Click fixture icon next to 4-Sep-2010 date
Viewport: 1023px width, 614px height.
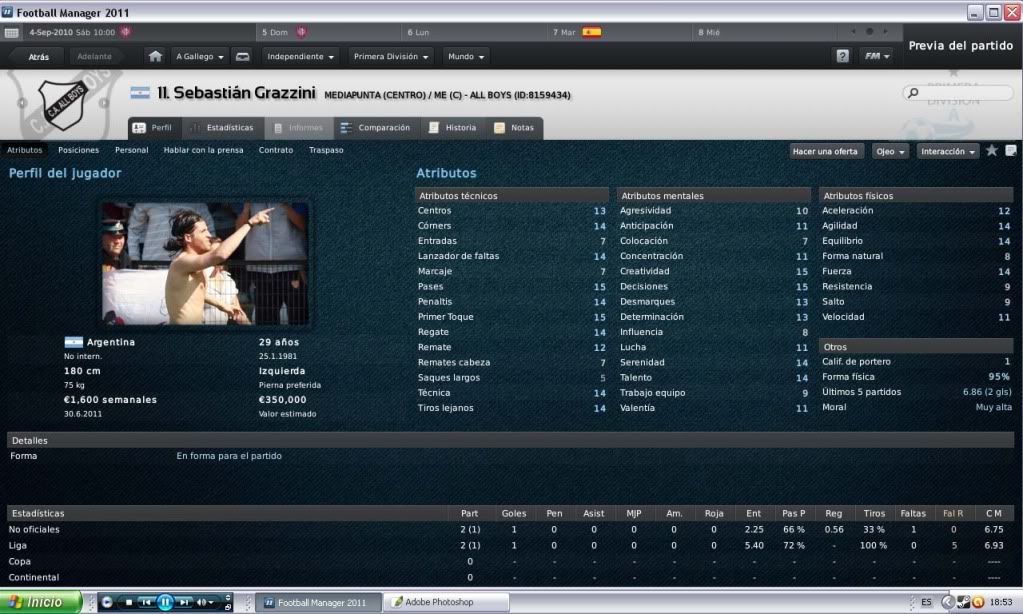125,32
